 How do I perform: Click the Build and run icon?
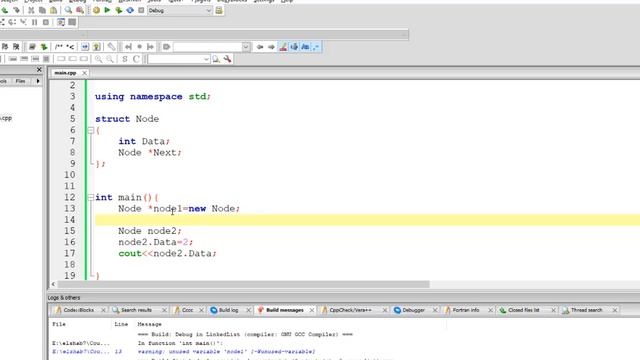119,10
